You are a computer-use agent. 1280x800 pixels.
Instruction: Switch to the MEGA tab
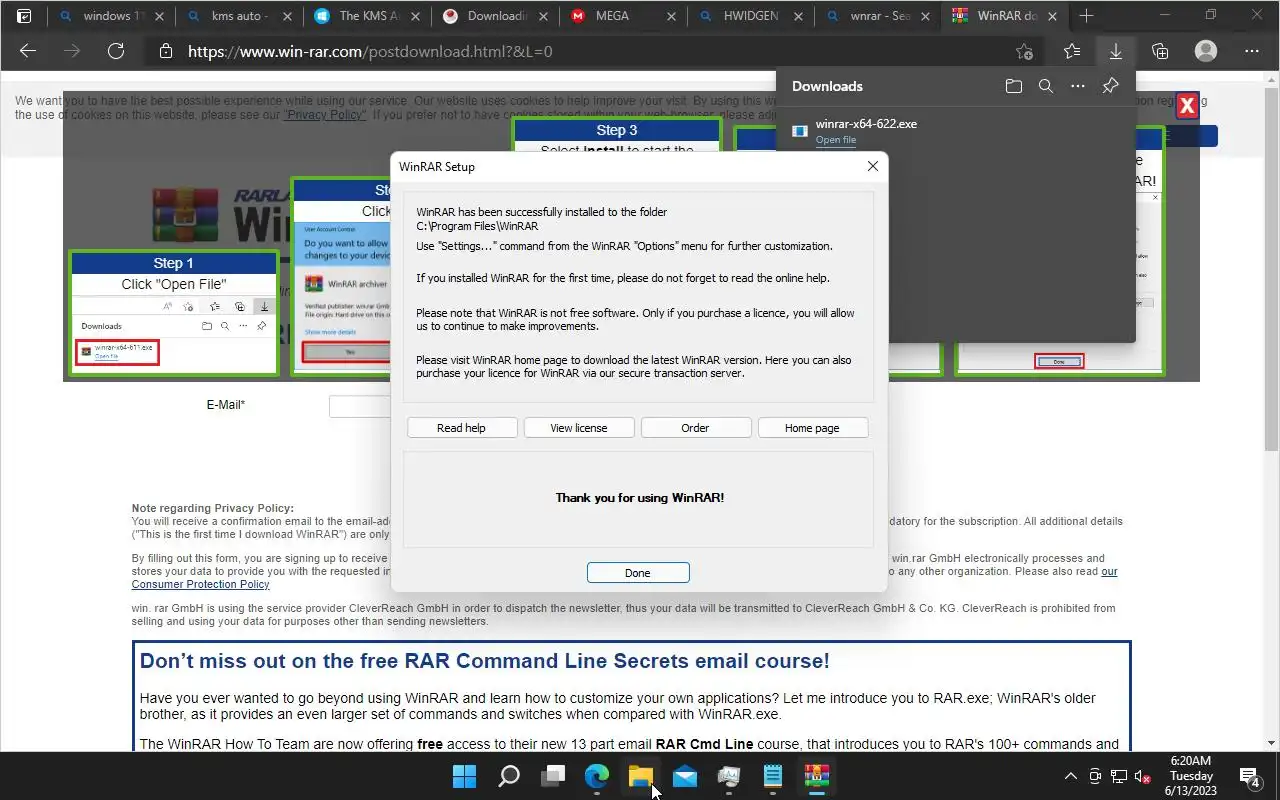coord(622,16)
